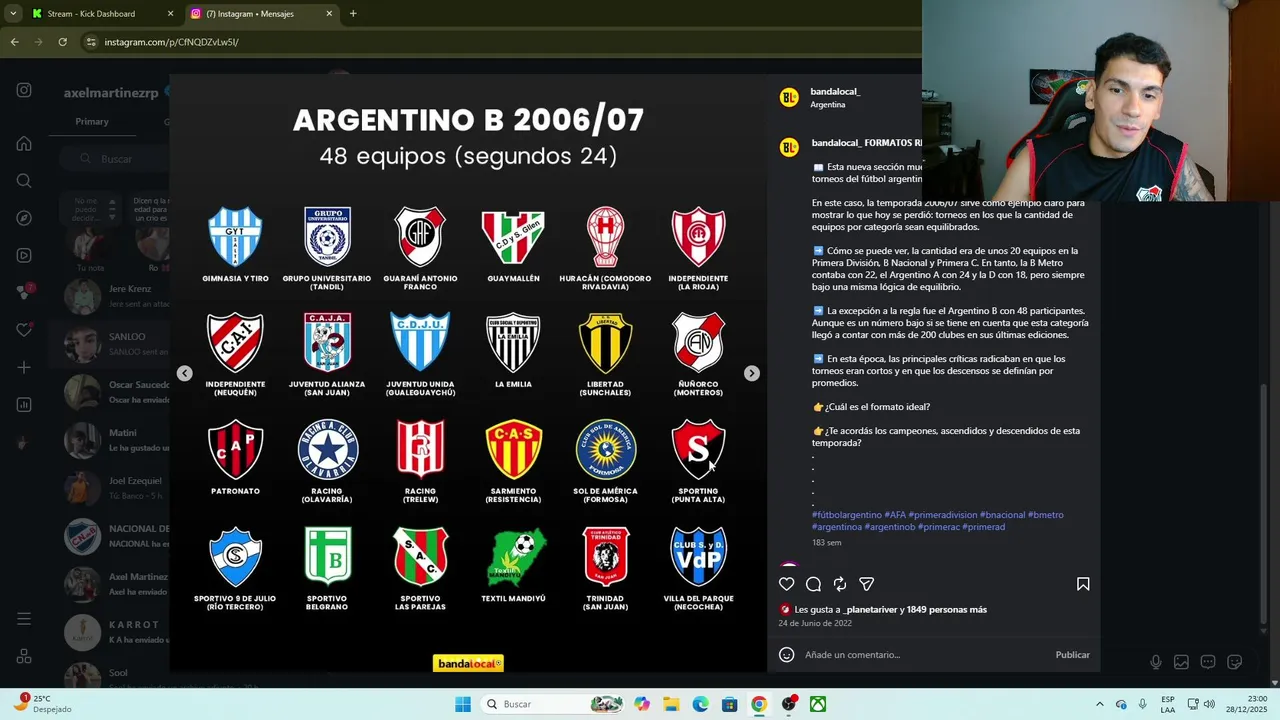Image resolution: width=1280 pixels, height=720 pixels.
Task: Open a new browser tab
Action: coord(353,14)
